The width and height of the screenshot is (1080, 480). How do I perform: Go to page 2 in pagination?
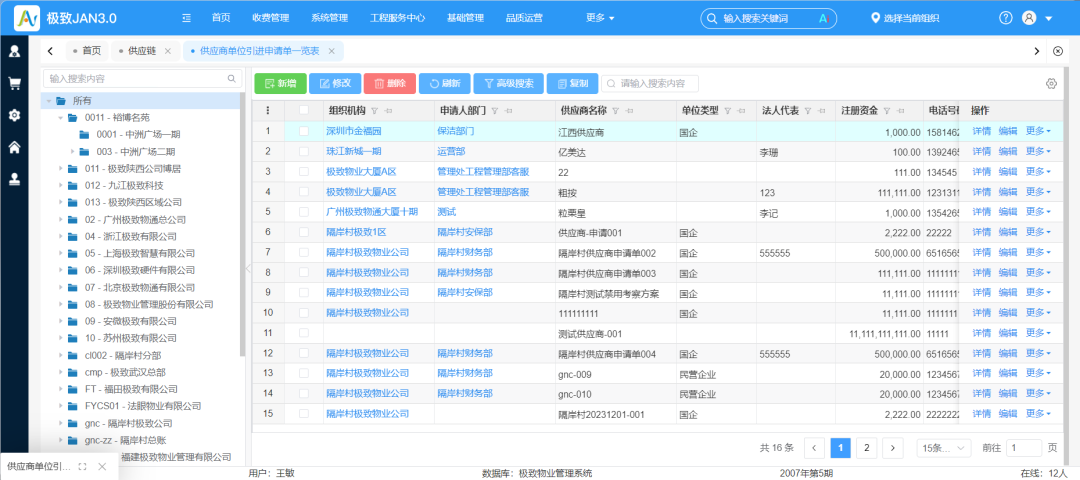(866, 448)
